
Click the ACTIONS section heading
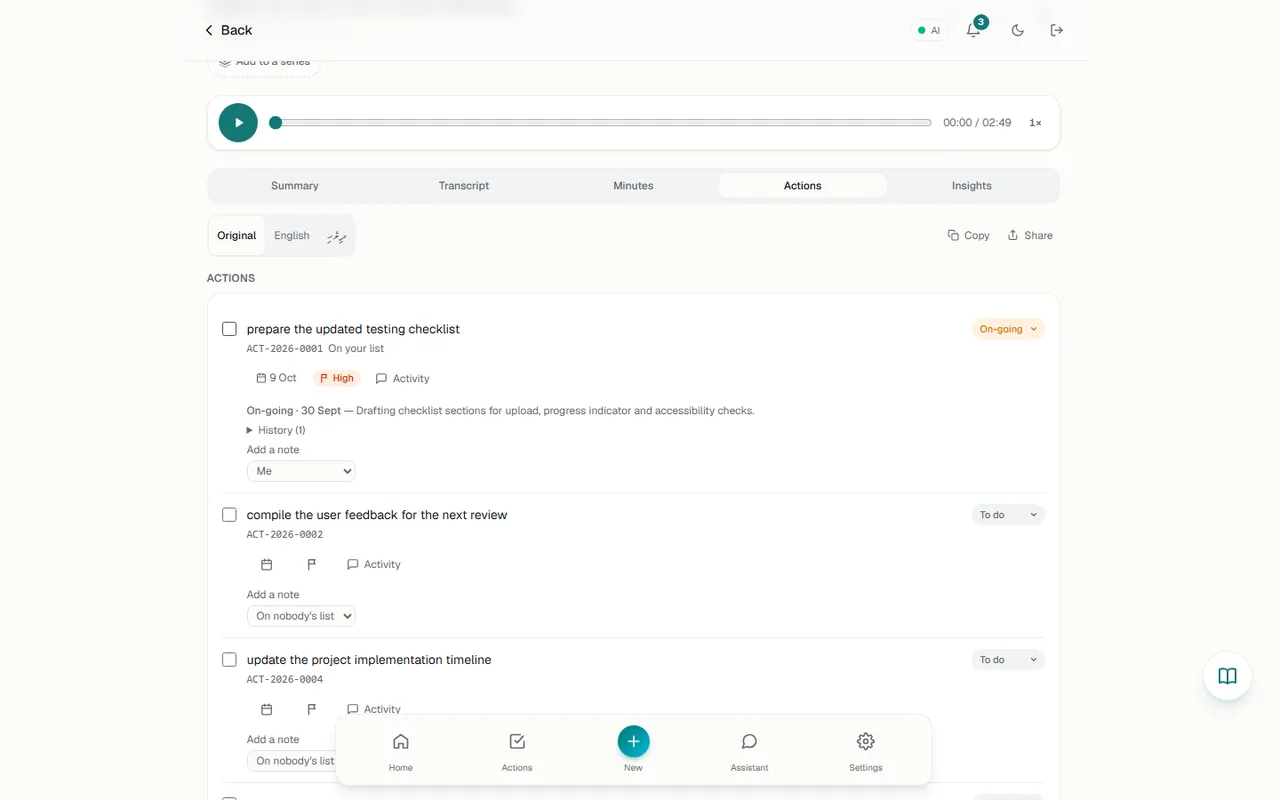(231, 278)
